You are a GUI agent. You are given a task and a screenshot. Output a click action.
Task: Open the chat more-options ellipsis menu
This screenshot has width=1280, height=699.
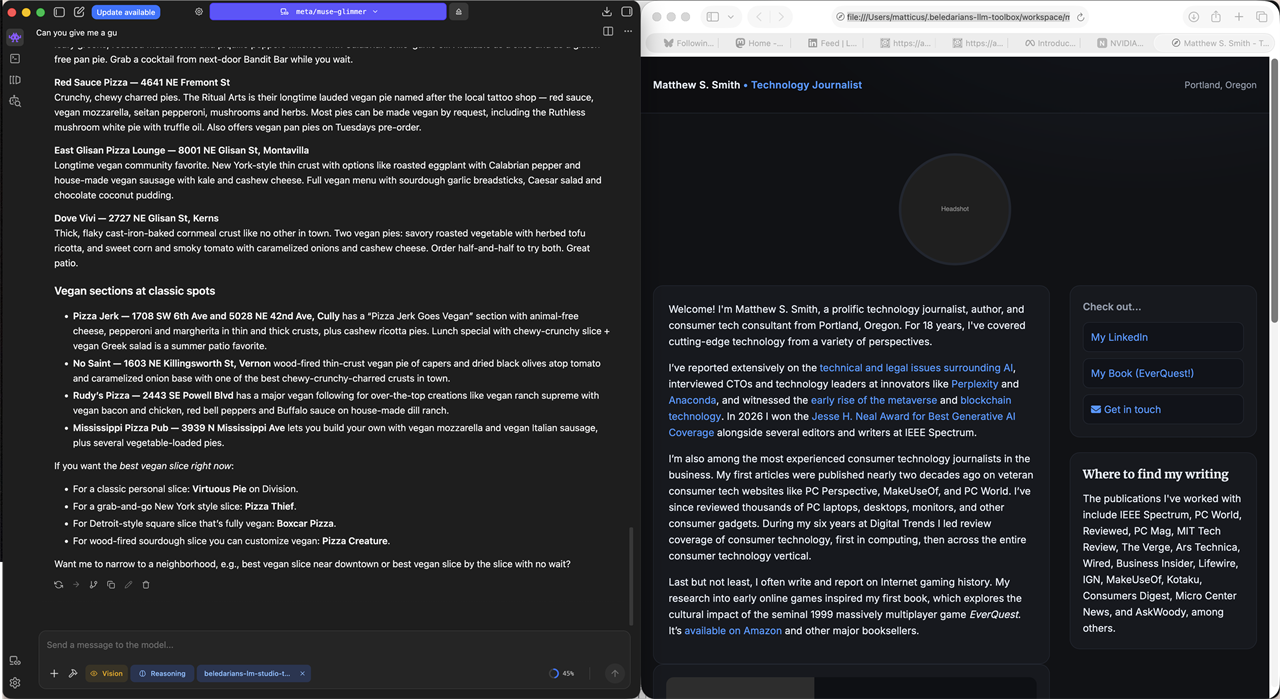628,32
